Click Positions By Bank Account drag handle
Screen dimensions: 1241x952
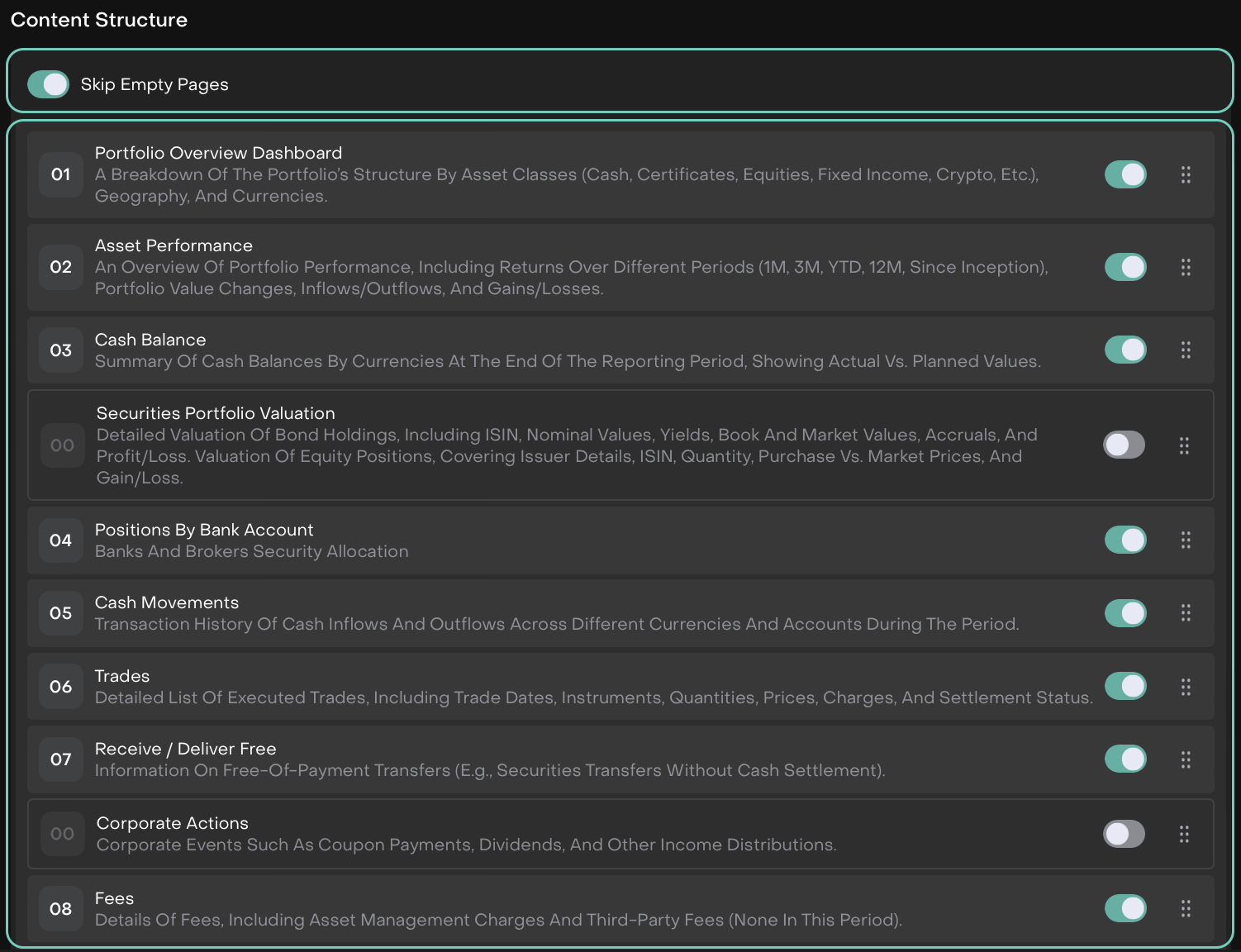[1186, 540]
